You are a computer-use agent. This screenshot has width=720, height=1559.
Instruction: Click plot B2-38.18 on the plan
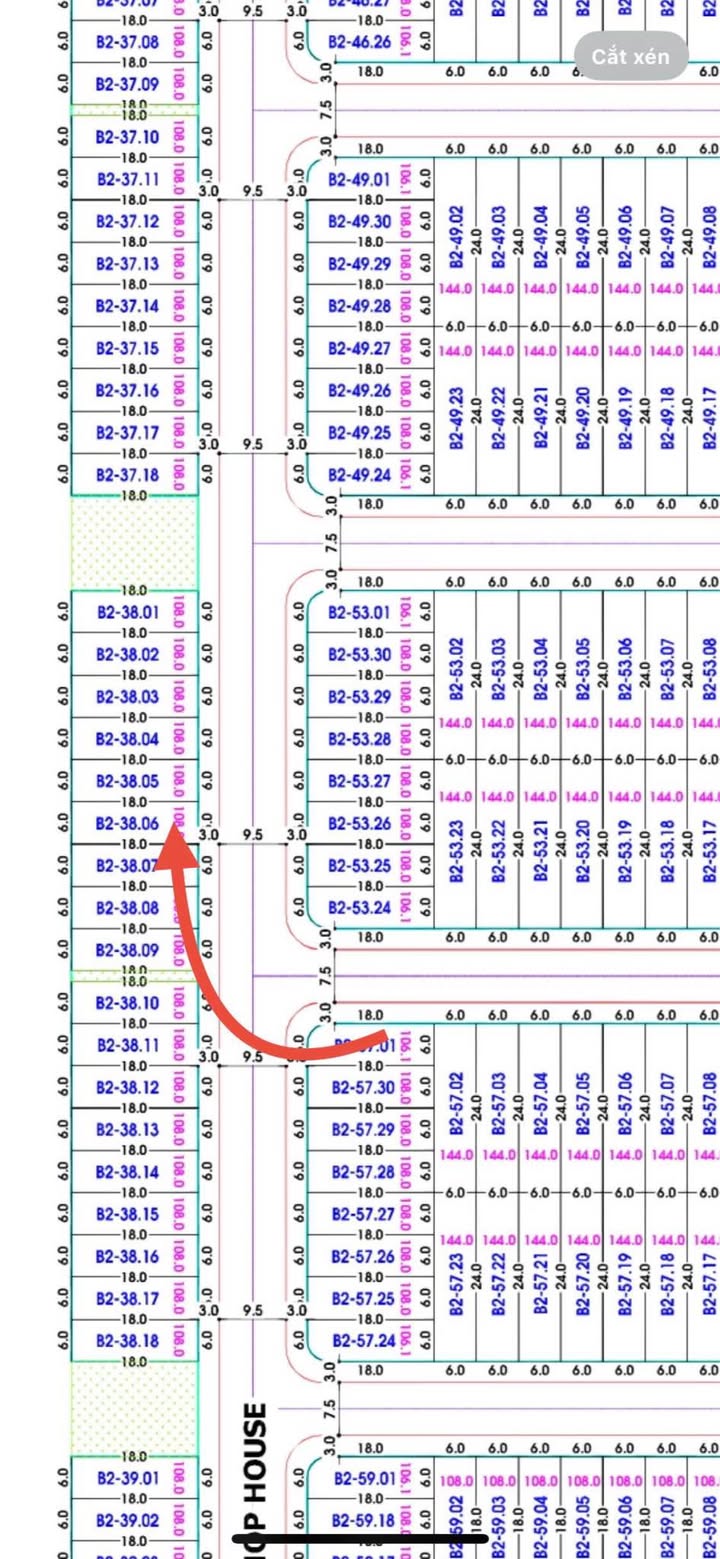127,1341
